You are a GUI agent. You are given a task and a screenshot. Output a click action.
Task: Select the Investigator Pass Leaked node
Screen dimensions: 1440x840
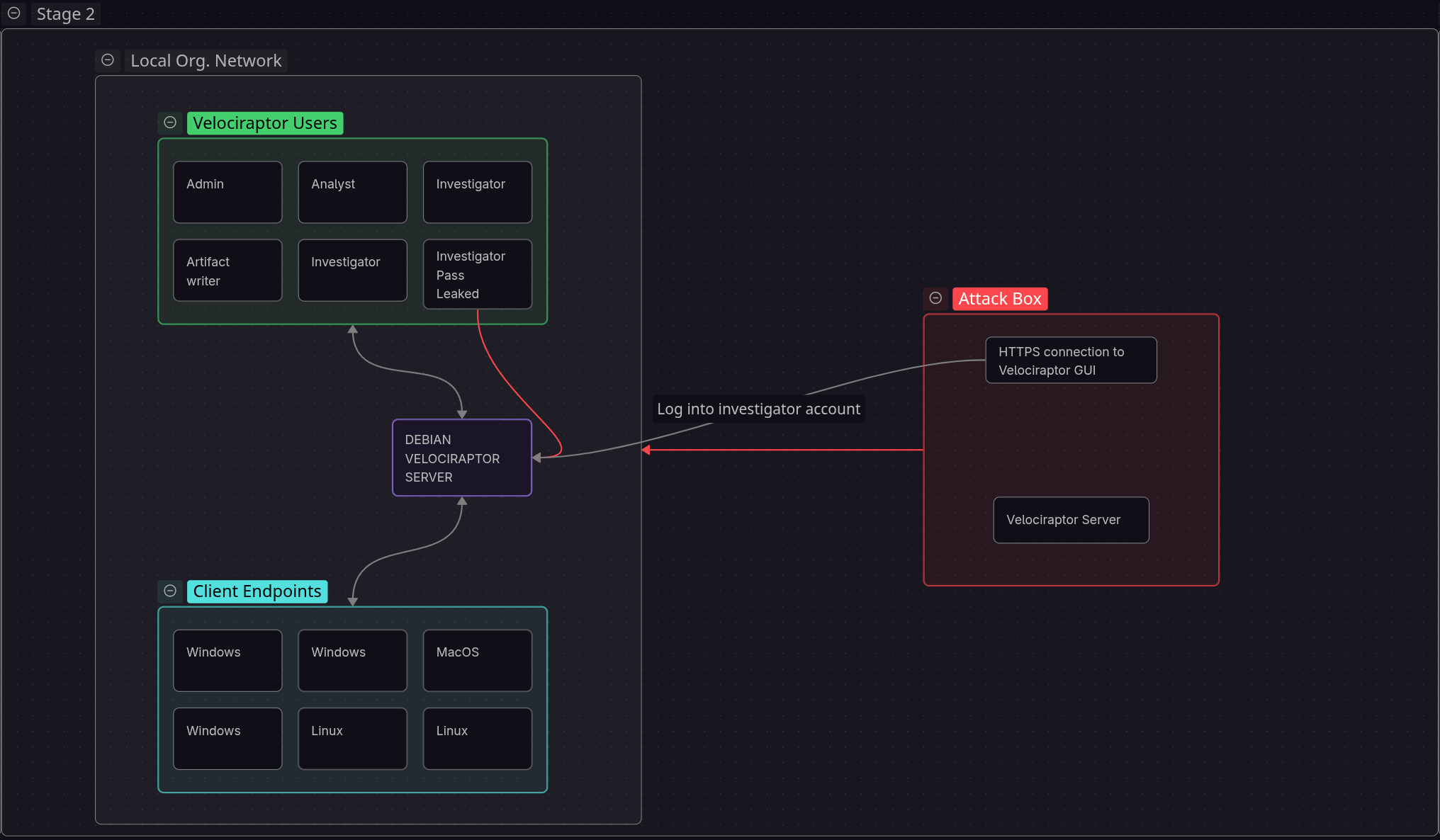coord(478,274)
